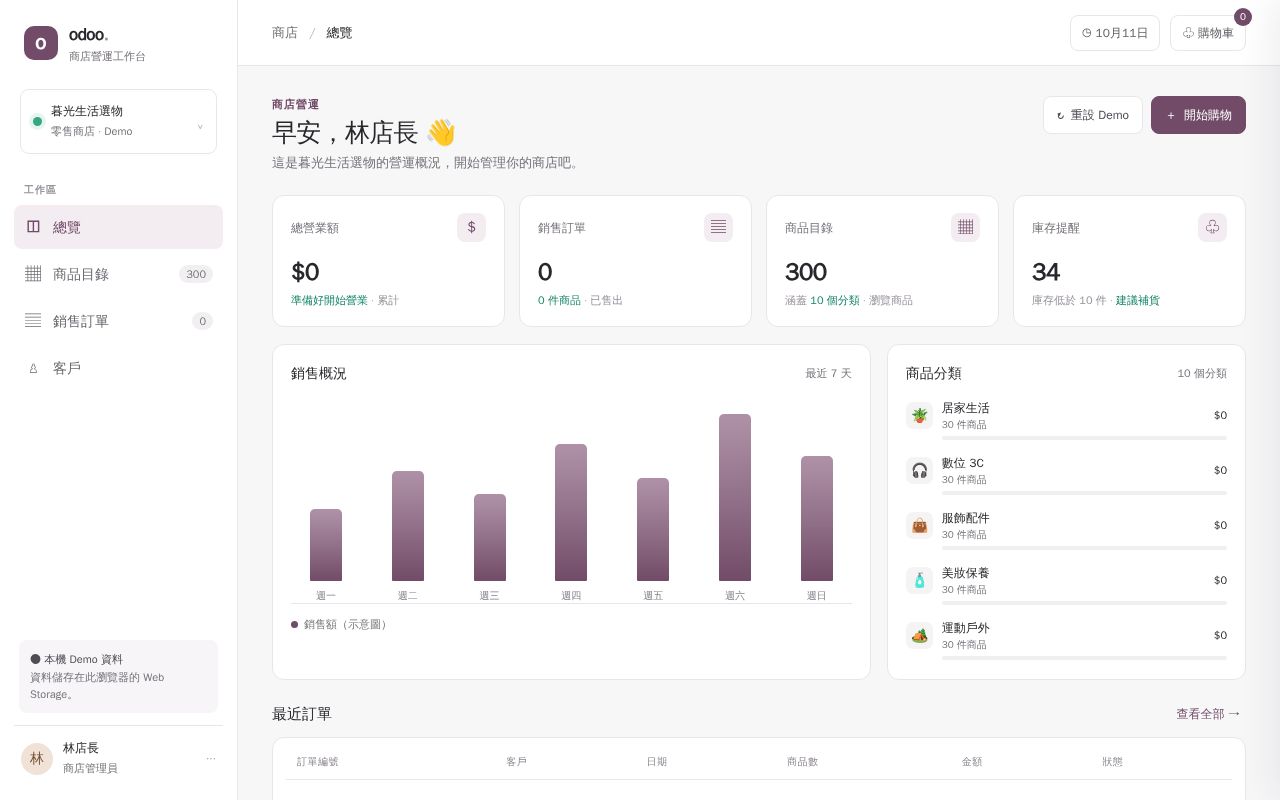Click the 居家生活 plant category icon
Viewport: 1280px width, 800px height.
[x=919, y=415]
